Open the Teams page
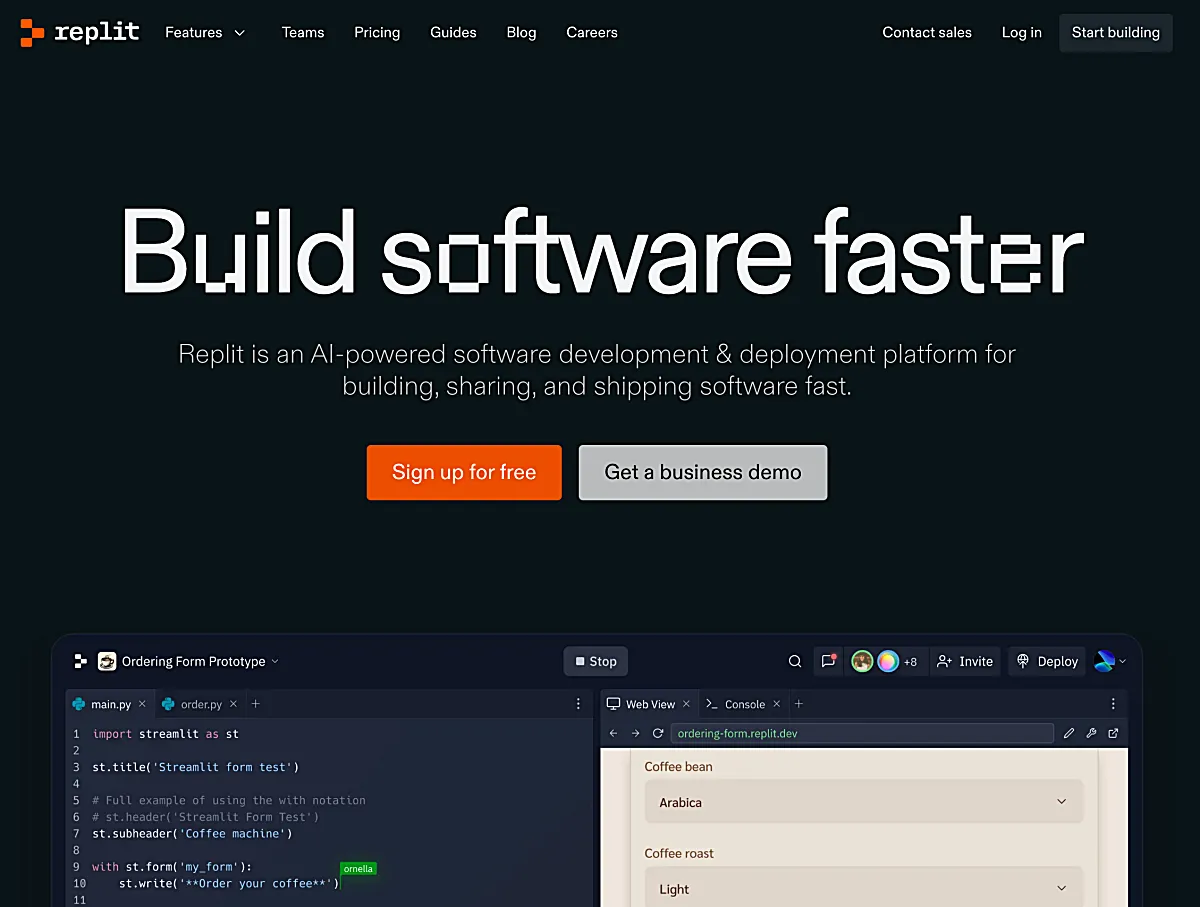1200x907 pixels. coord(303,32)
